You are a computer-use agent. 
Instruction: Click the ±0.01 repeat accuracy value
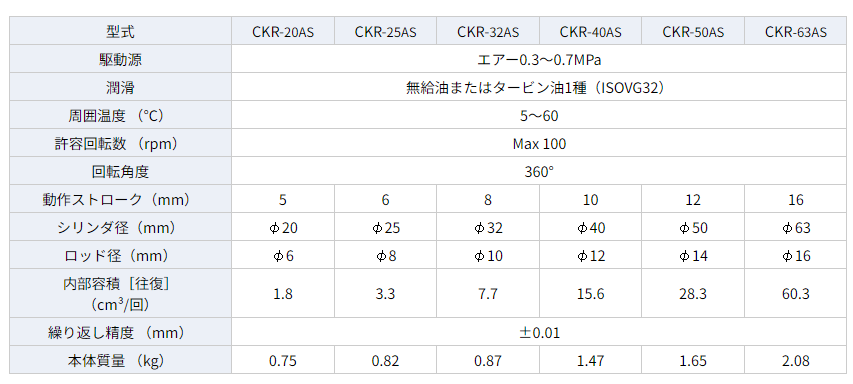(539, 332)
